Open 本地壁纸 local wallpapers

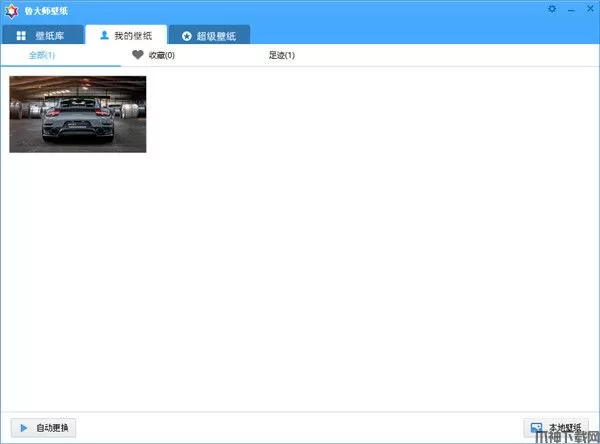tap(562, 428)
